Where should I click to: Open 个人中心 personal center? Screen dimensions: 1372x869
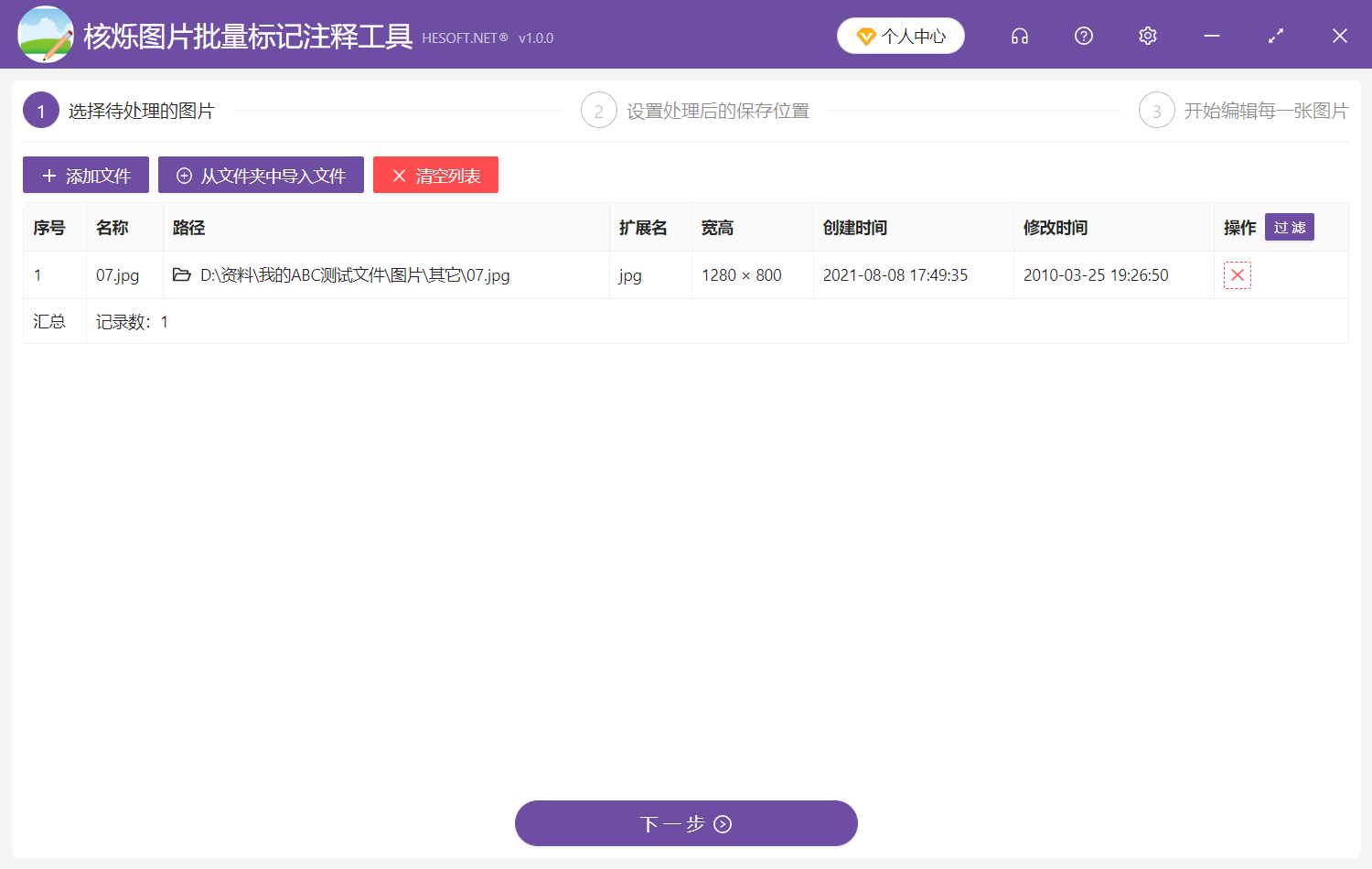click(x=901, y=36)
